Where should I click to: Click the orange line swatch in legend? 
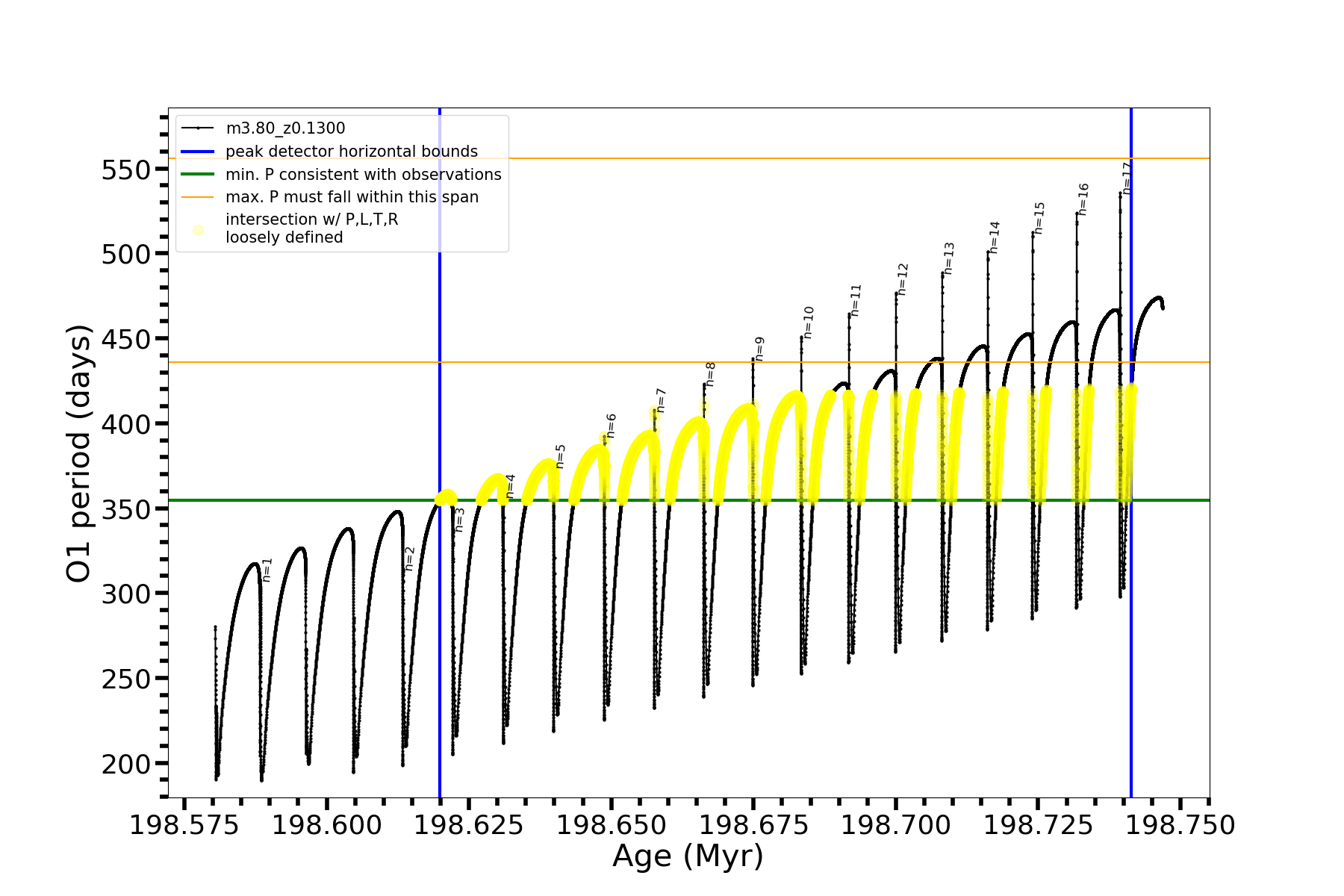[x=198, y=197]
